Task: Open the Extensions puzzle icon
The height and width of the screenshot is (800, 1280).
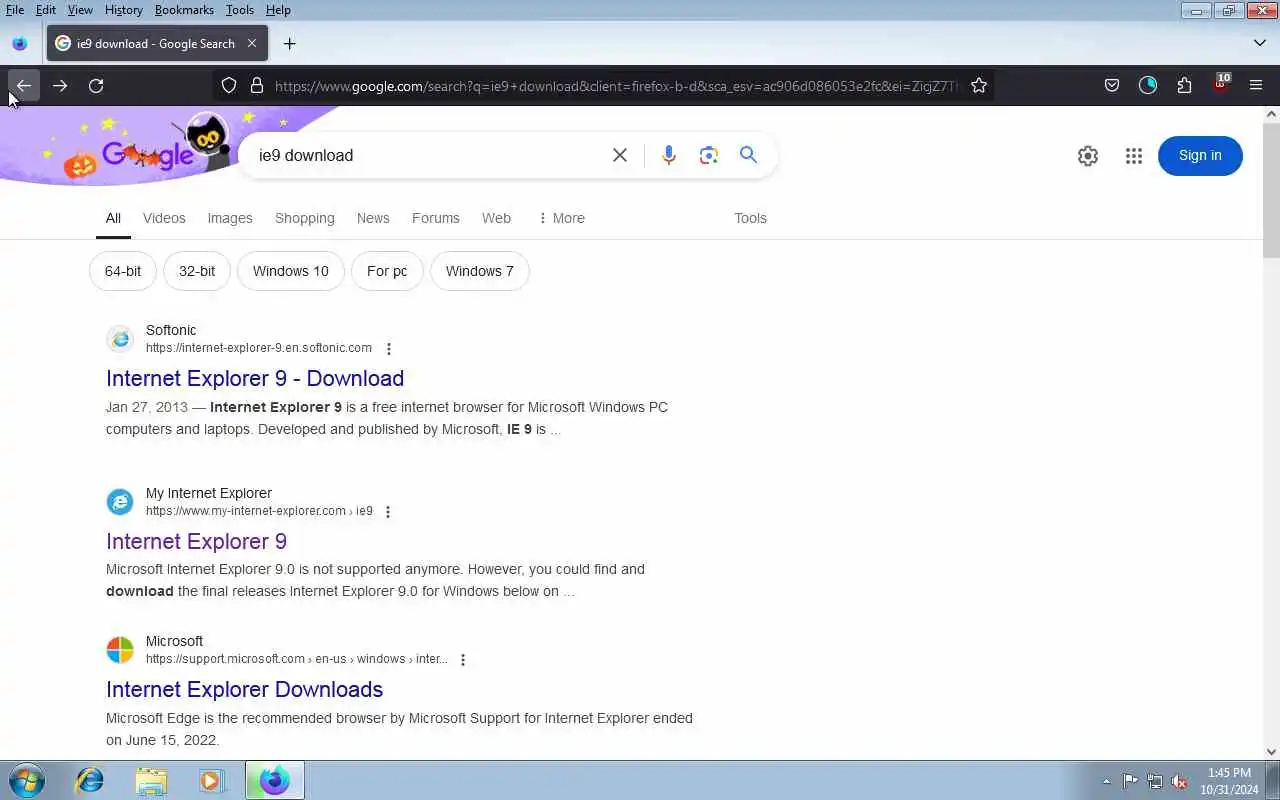Action: (1184, 86)
